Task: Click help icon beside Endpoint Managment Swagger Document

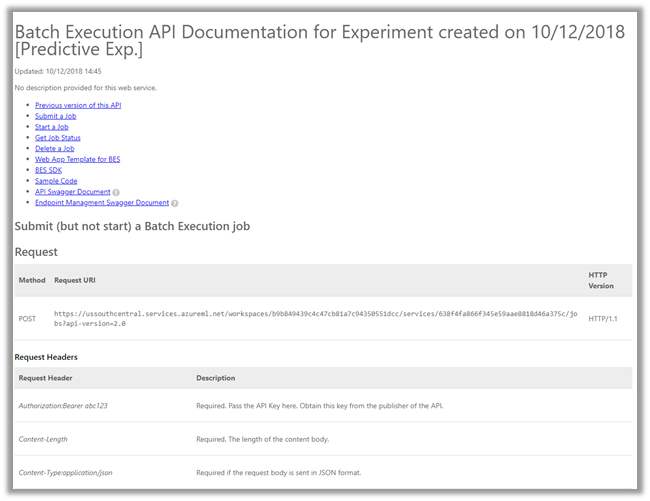Action: [x=174, y=203]
